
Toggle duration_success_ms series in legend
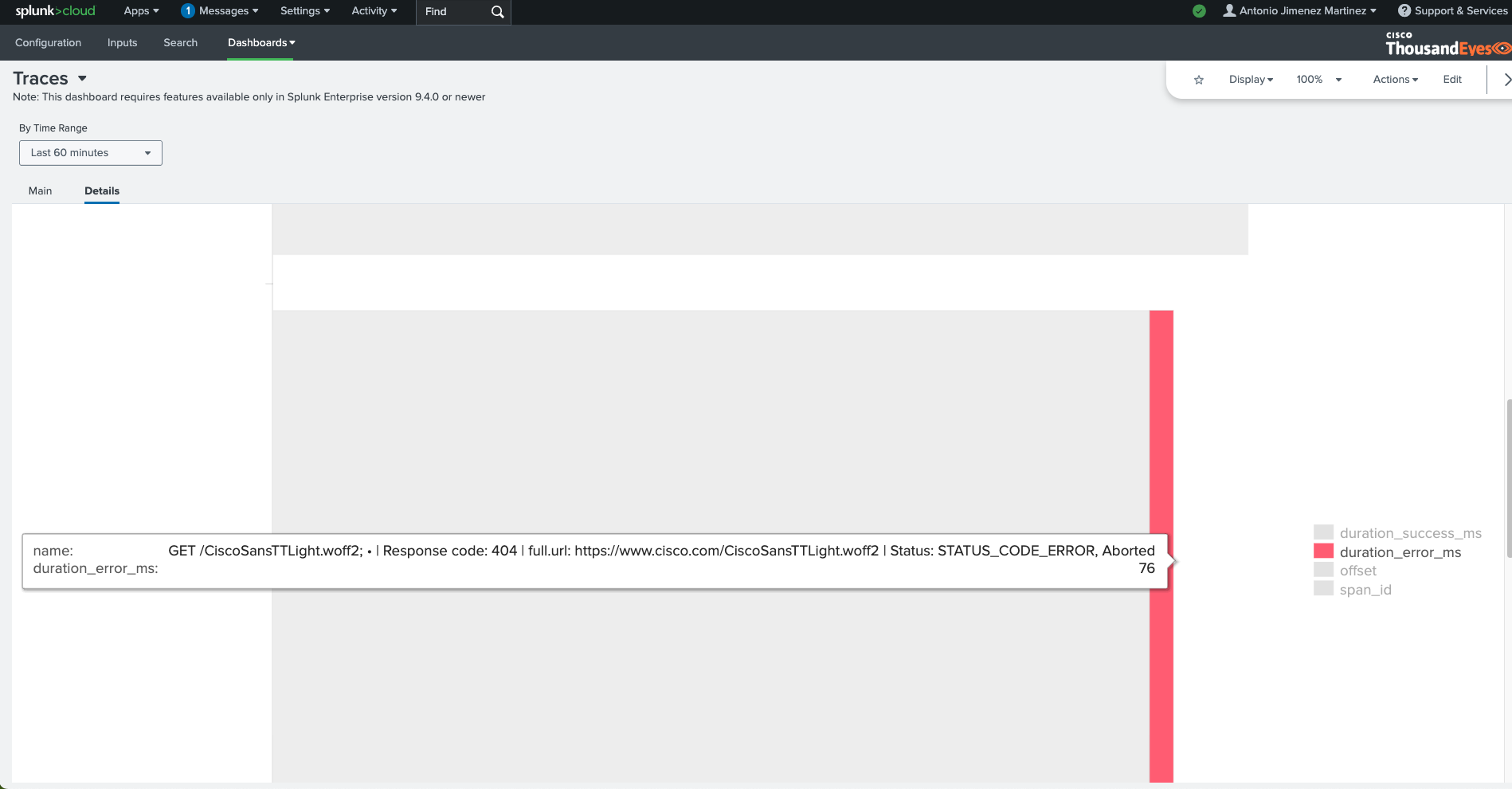[1410, 533]
